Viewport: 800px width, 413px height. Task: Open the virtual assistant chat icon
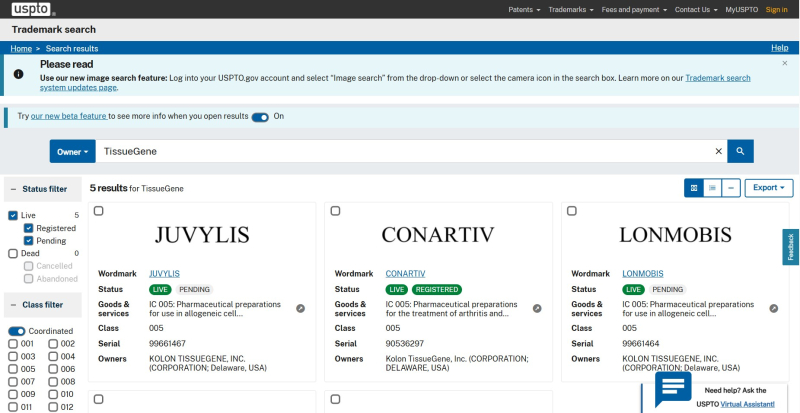[x=673, y=390]
